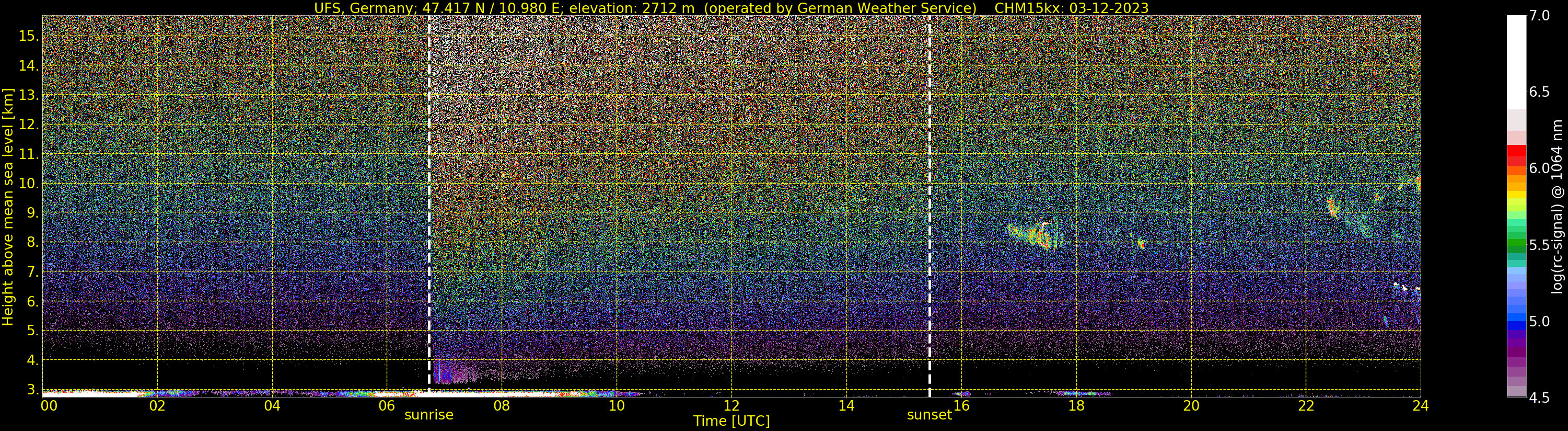This screenshot has height=431, width=1568.
Task: Click the '20' time axis tick label
Action: pyautogui.click(x=1191, y=406)
